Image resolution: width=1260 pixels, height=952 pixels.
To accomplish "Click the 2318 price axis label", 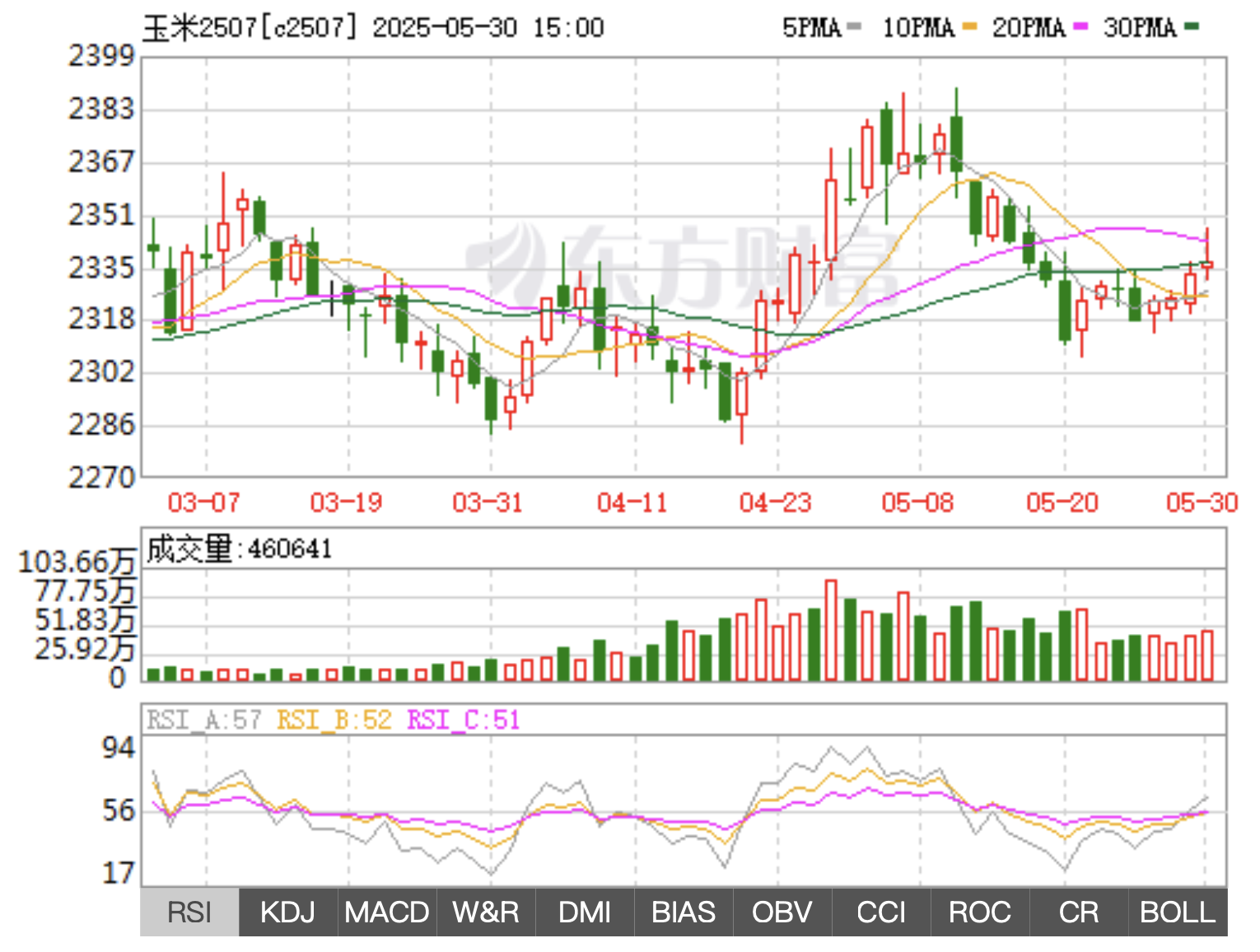I will 101,319.
